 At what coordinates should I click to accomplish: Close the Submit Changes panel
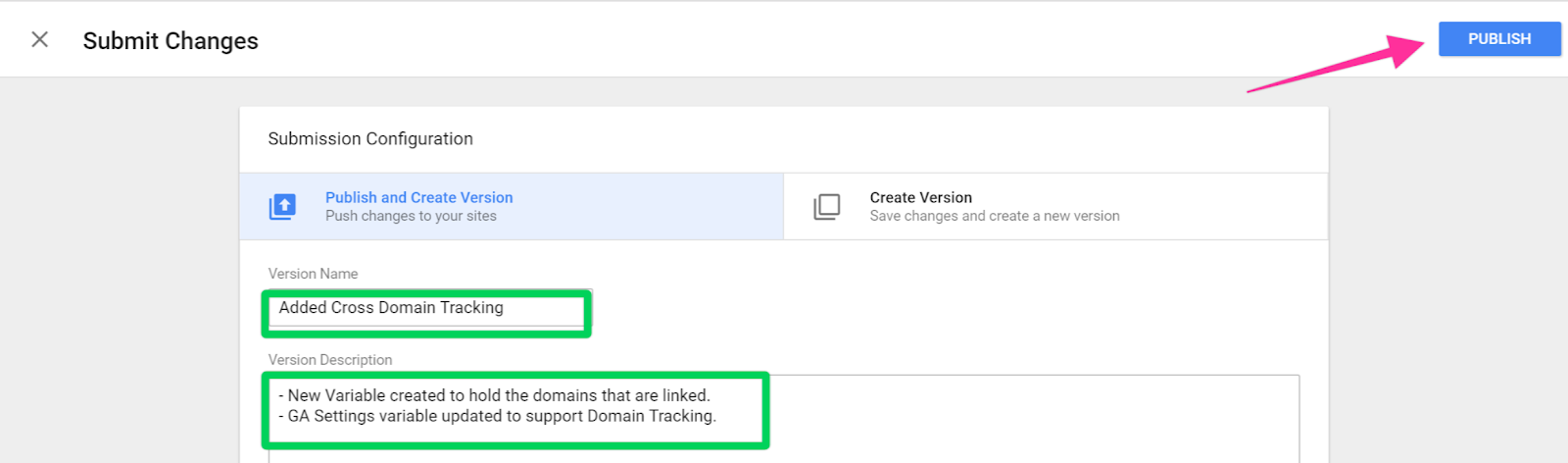(39, 39)
